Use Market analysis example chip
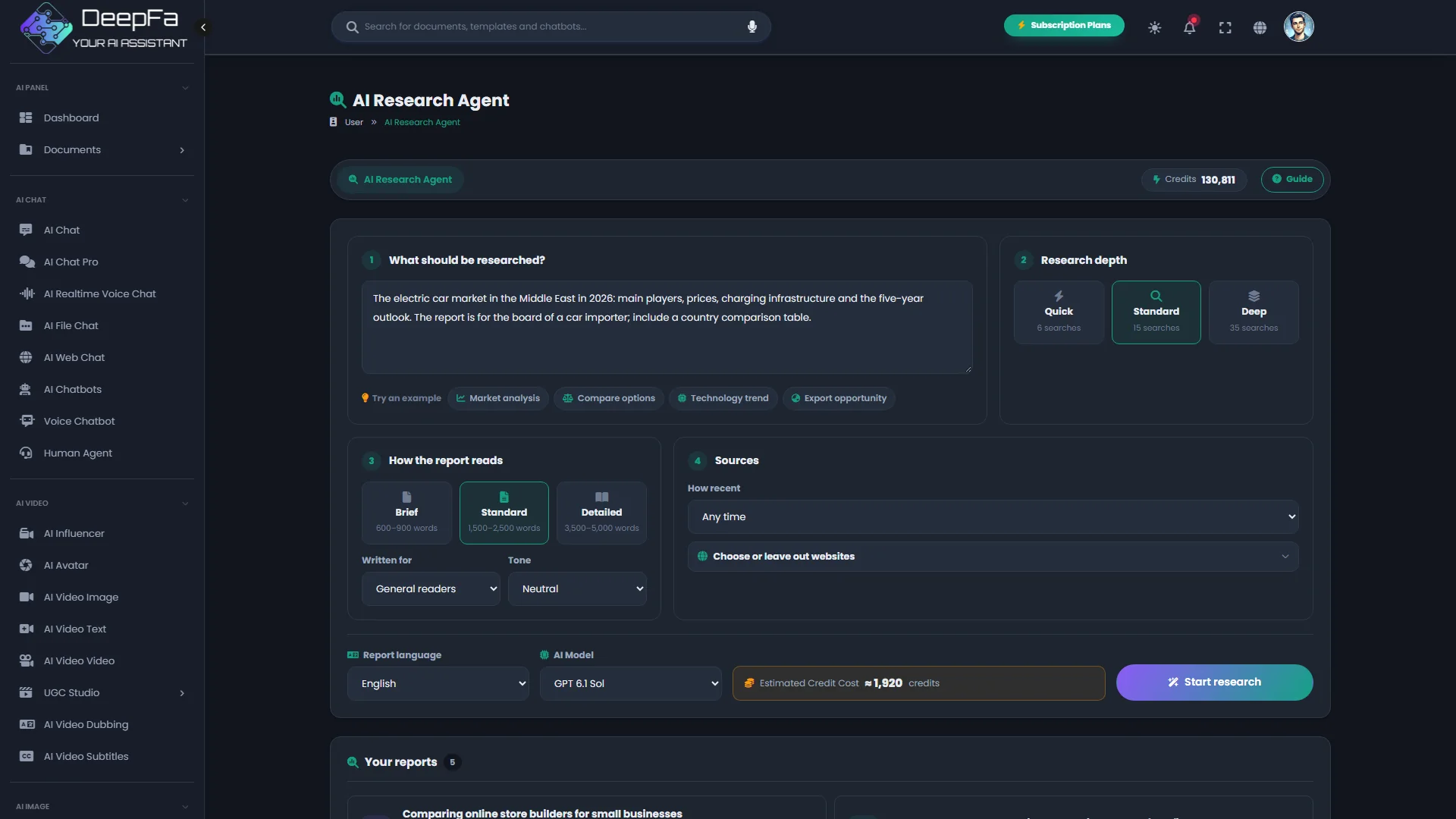Image resolution: width=1456 pixels, height=819 pixels. click(x=497, y=398)
